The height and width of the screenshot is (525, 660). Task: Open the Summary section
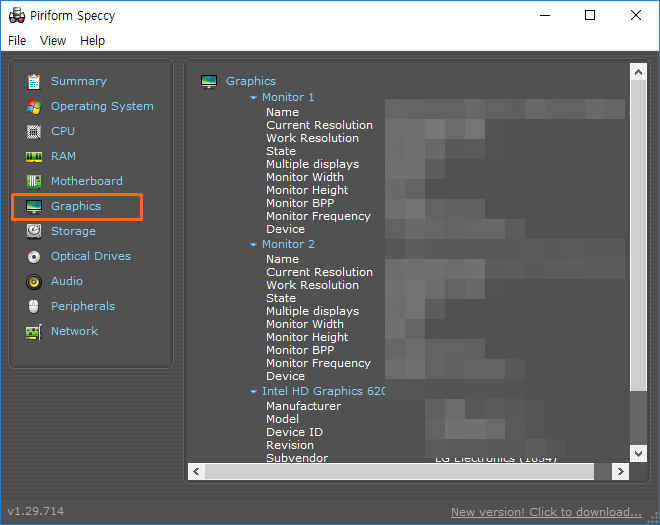coord(79,81)
